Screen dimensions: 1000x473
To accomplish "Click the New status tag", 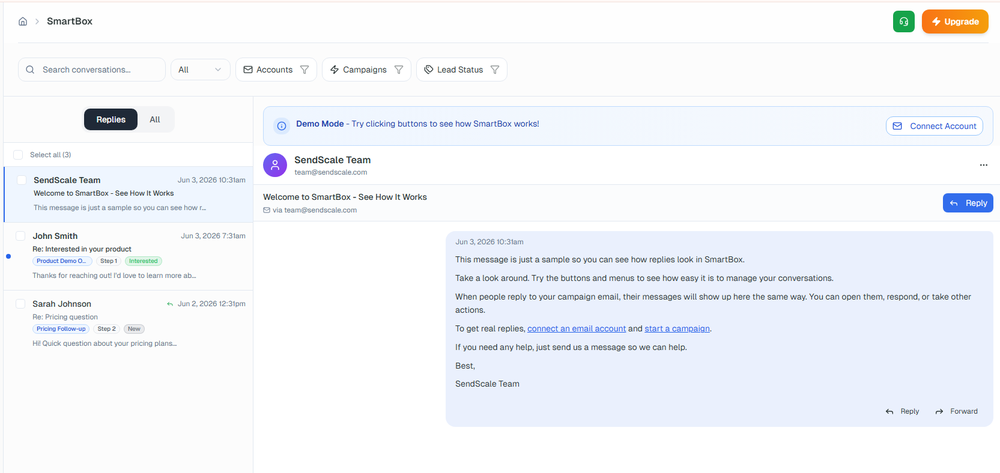I will click(x=134, y=329).
